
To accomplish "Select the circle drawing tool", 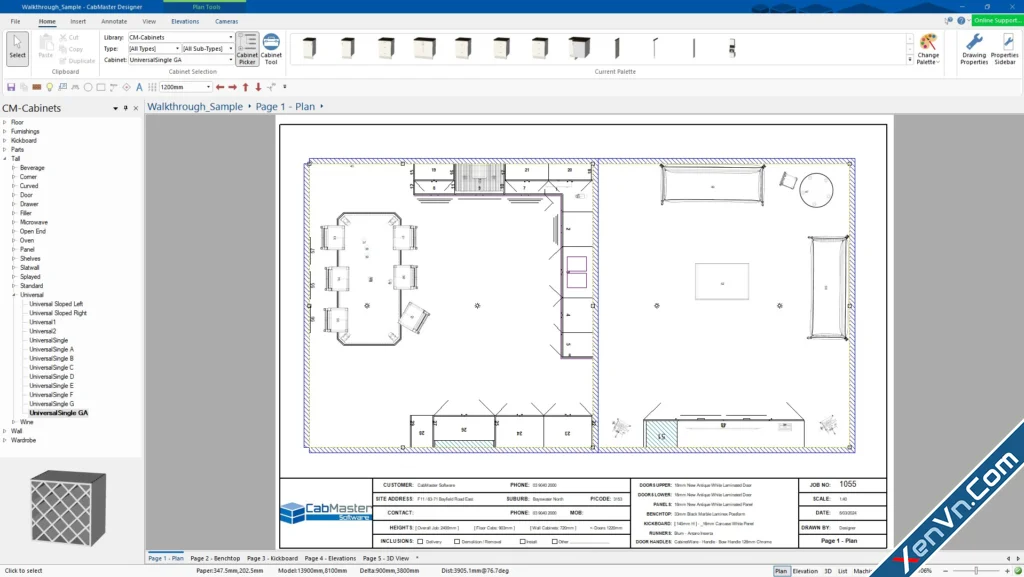I will 88,87.
